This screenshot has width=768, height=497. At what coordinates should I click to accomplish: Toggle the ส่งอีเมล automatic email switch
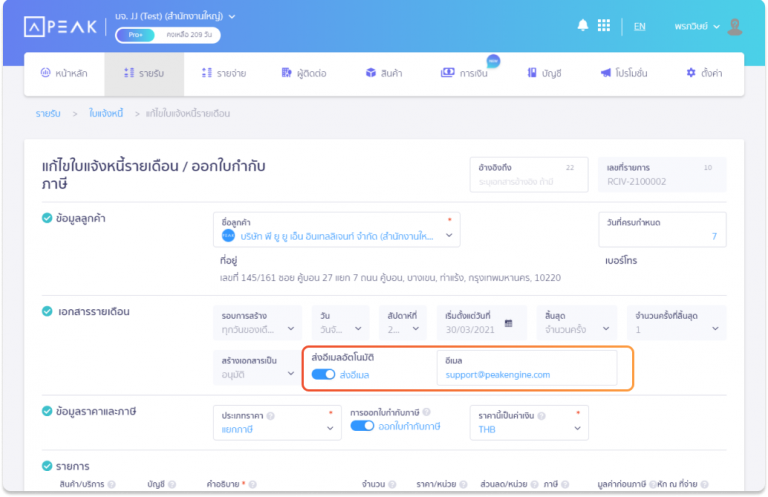323,375
